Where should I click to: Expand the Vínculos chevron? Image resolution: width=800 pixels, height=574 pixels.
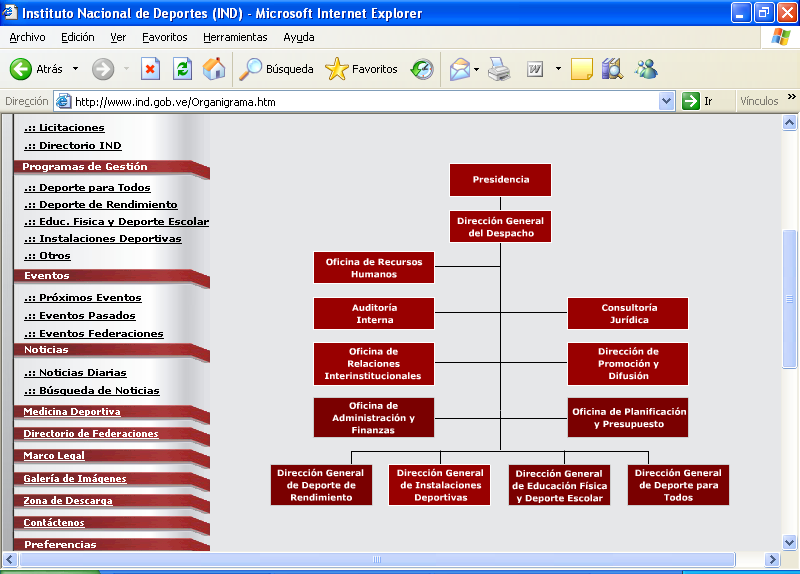791,97
